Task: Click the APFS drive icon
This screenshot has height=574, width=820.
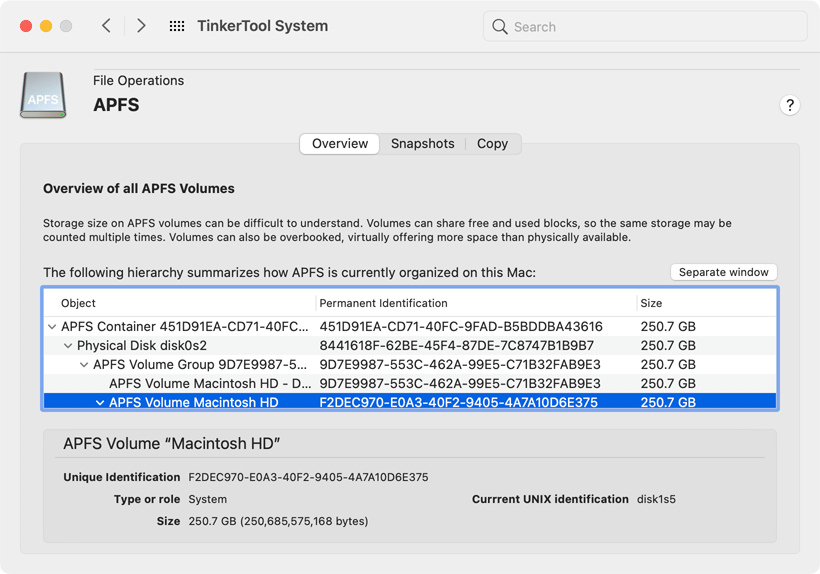Action: click(43, 95)
